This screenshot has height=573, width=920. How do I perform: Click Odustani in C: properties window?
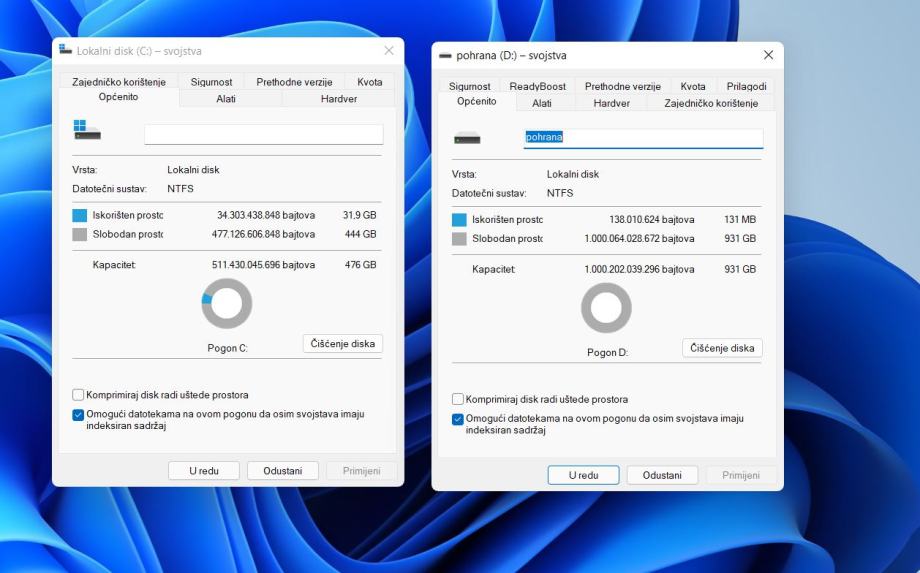[x=283, y=471]
